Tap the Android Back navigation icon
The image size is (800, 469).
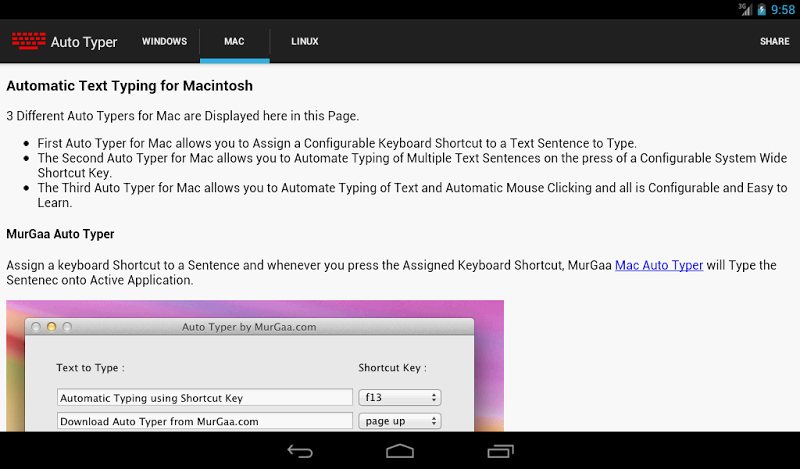click(x=300, y=451)
